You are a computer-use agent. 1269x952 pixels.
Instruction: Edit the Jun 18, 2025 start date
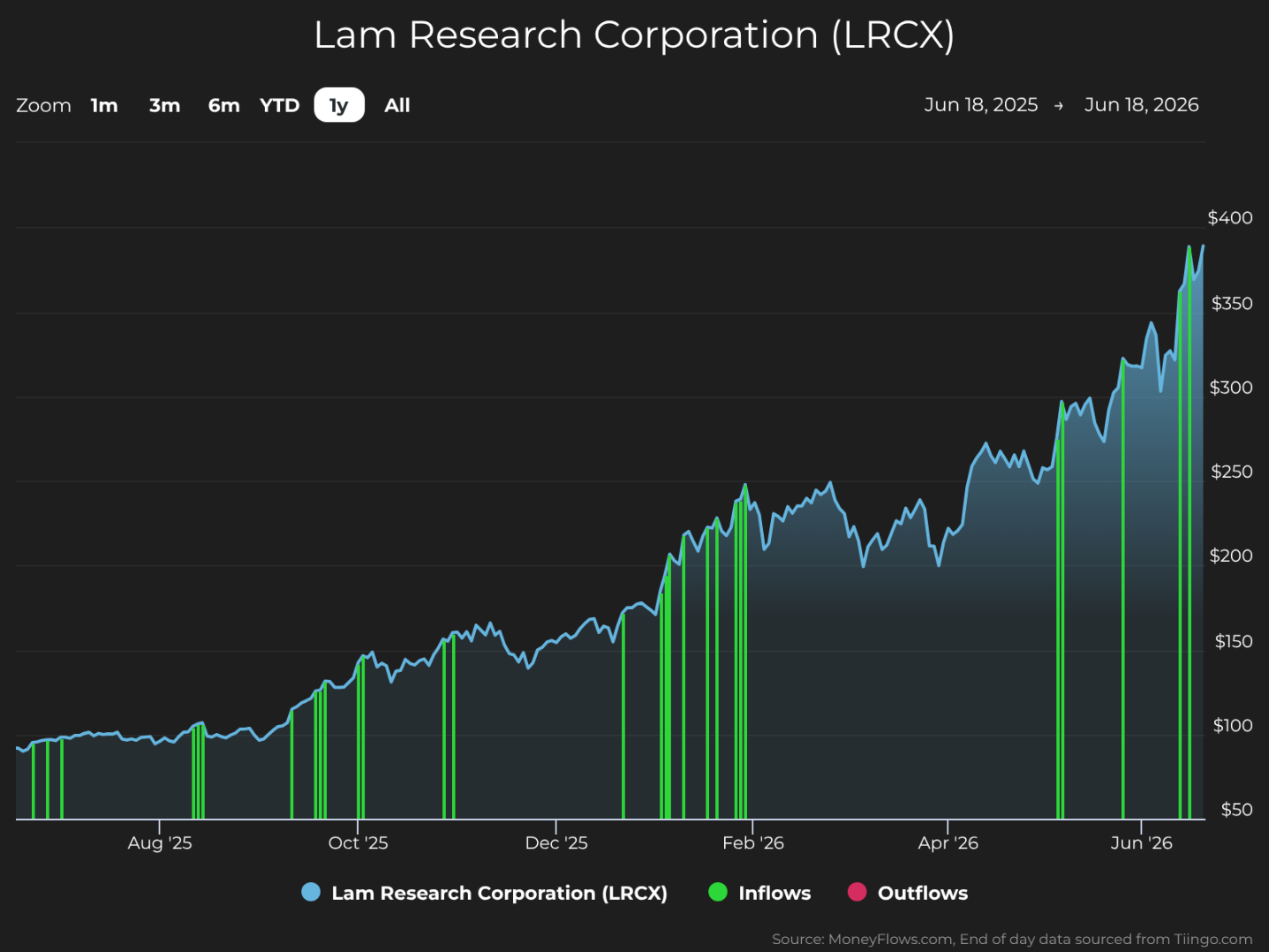point(980,104)
